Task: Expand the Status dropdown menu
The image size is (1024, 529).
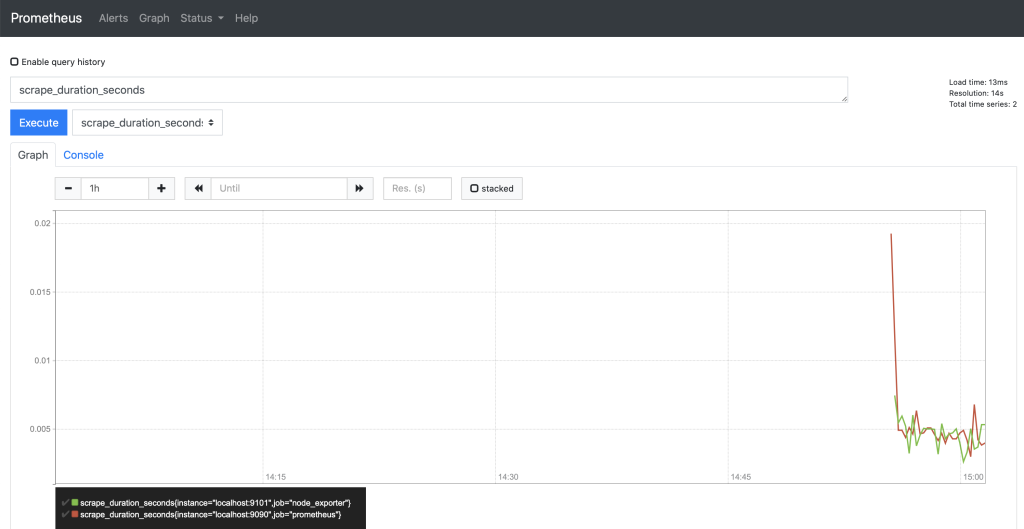Action: [x=201, y=18]
